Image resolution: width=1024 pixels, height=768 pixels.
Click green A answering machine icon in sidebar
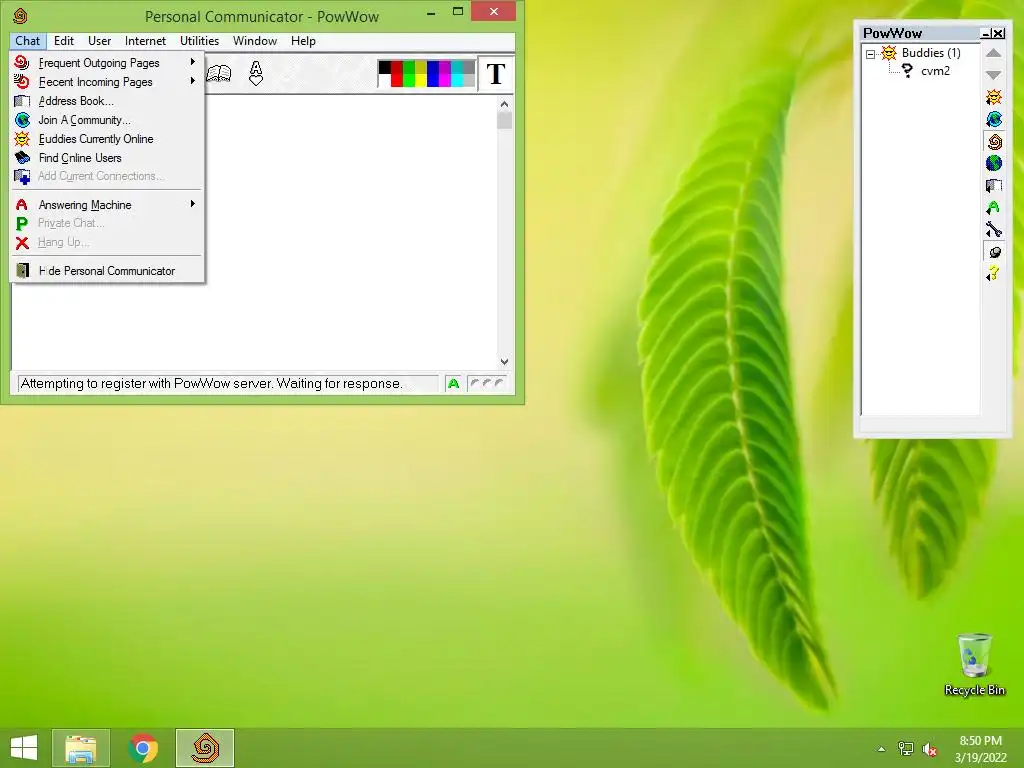pyautogui.click(x=993, y=208)
